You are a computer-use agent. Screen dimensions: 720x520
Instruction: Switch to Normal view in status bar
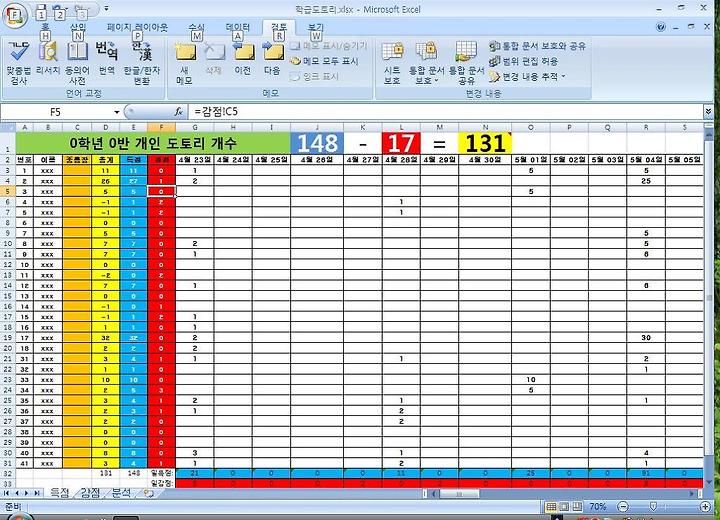tap(551, 507)
